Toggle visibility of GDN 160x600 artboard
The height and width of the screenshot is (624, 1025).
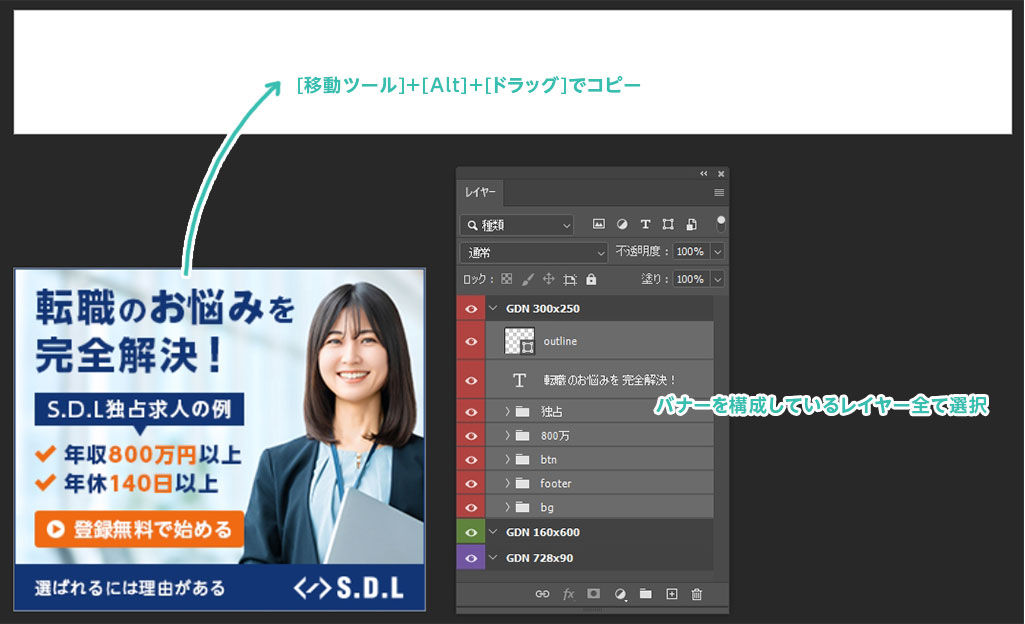click(471, 532)
